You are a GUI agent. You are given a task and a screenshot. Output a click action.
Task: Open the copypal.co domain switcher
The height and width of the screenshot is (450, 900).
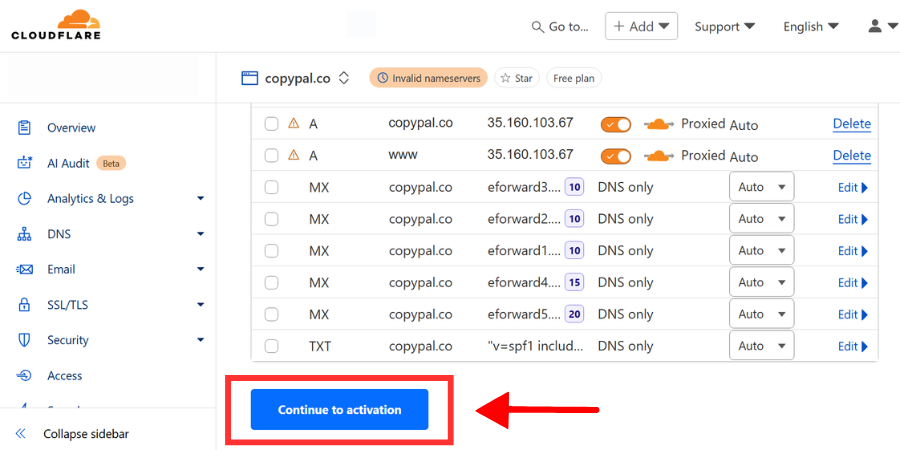[344, 78]
